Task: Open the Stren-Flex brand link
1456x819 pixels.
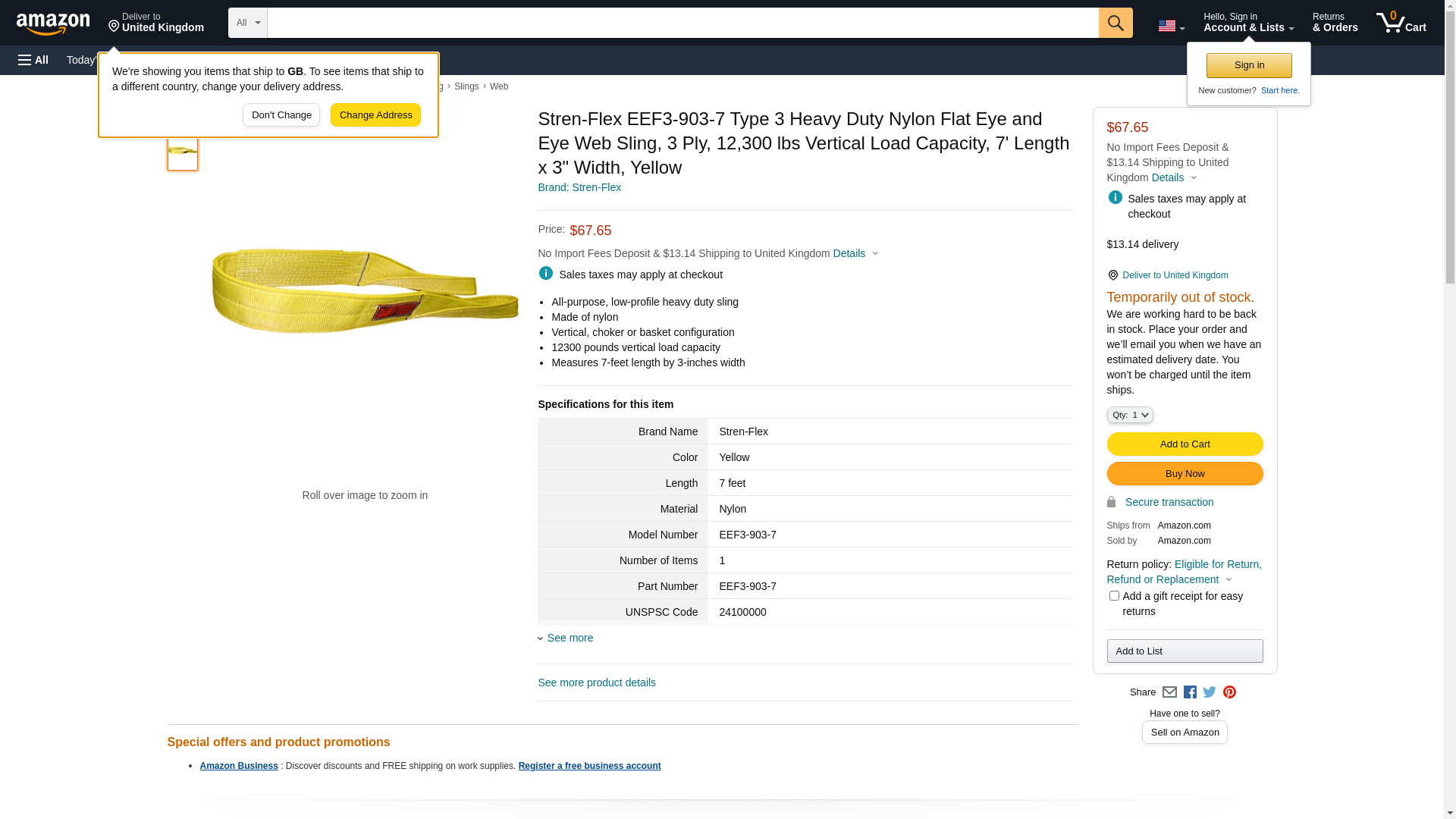Action: pyautogui.click(x=579, y=187)
